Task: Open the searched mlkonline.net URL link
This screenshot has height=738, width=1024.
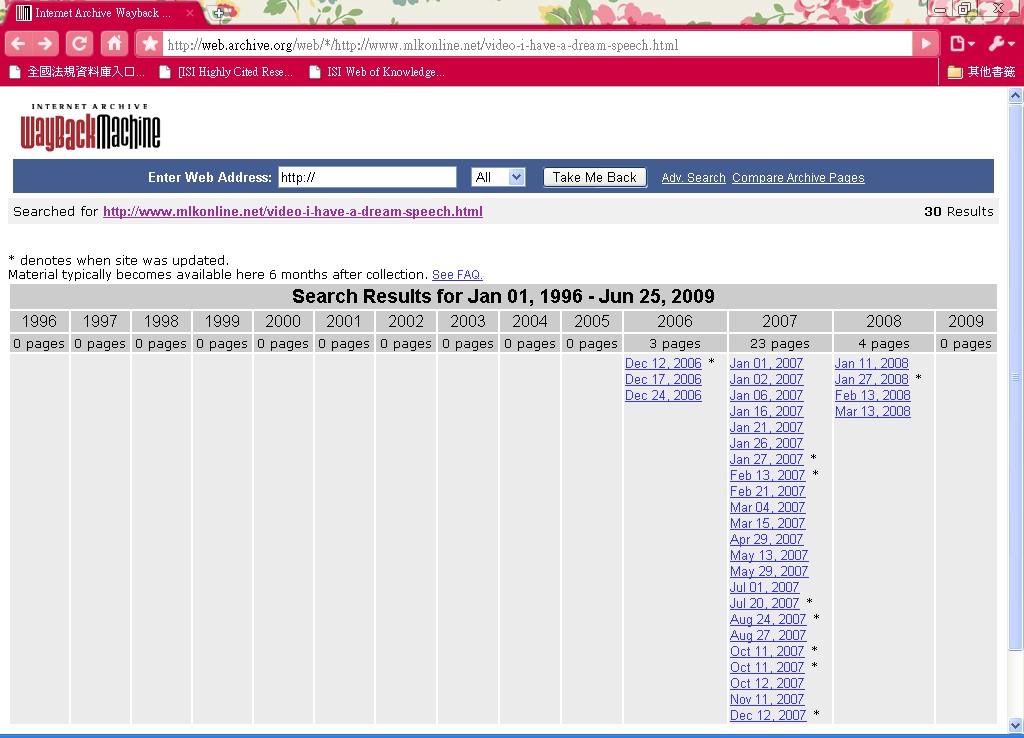Action: pyautogui.click(x=293, y=212)
